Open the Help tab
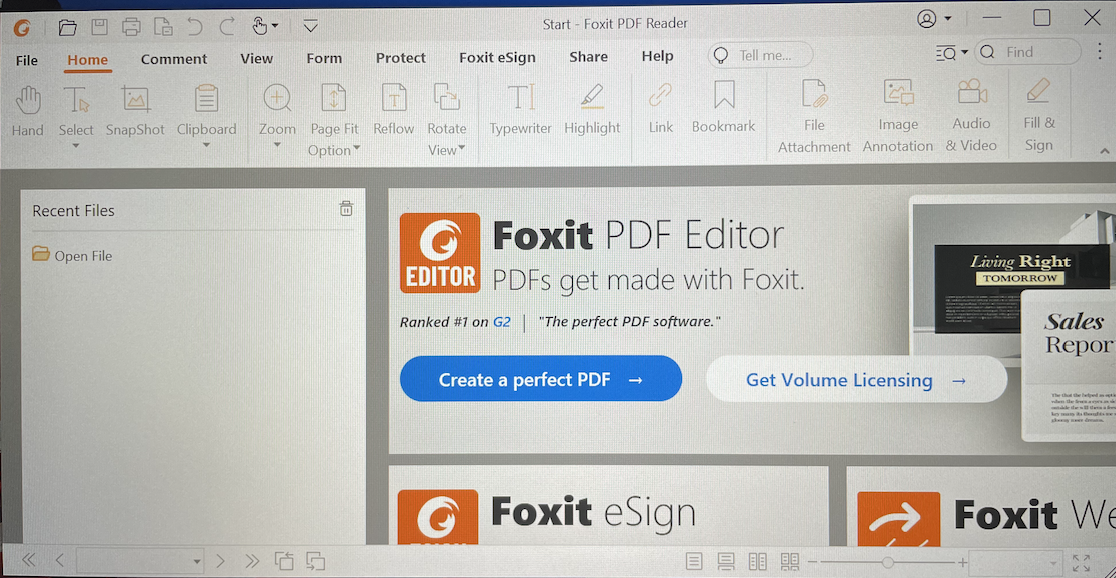Screen dimensions: 1116x578 click(657, 56)
